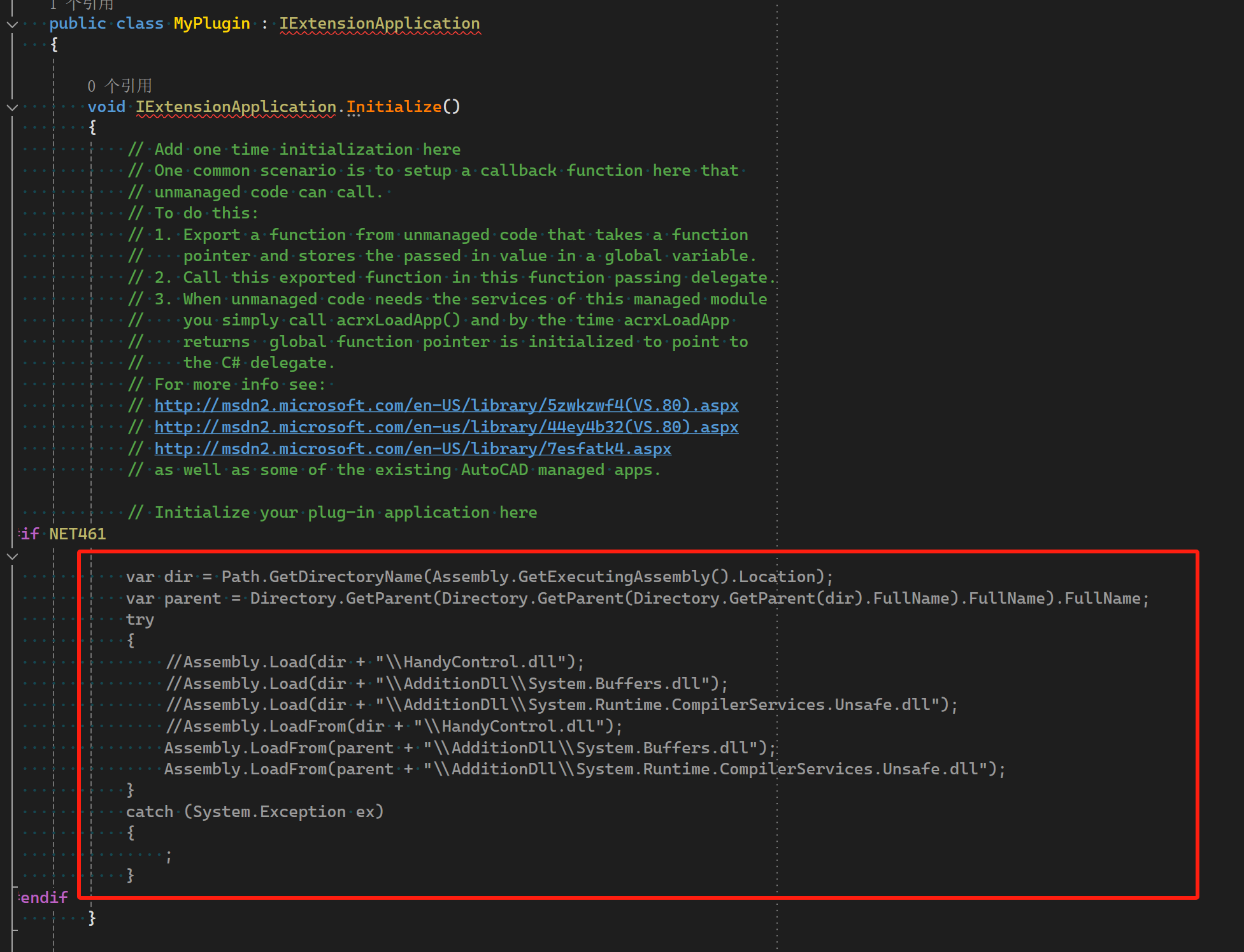
Task: Click the commented Assembly.Load HandyControl.dll line
Action: (x=375, y=662)
